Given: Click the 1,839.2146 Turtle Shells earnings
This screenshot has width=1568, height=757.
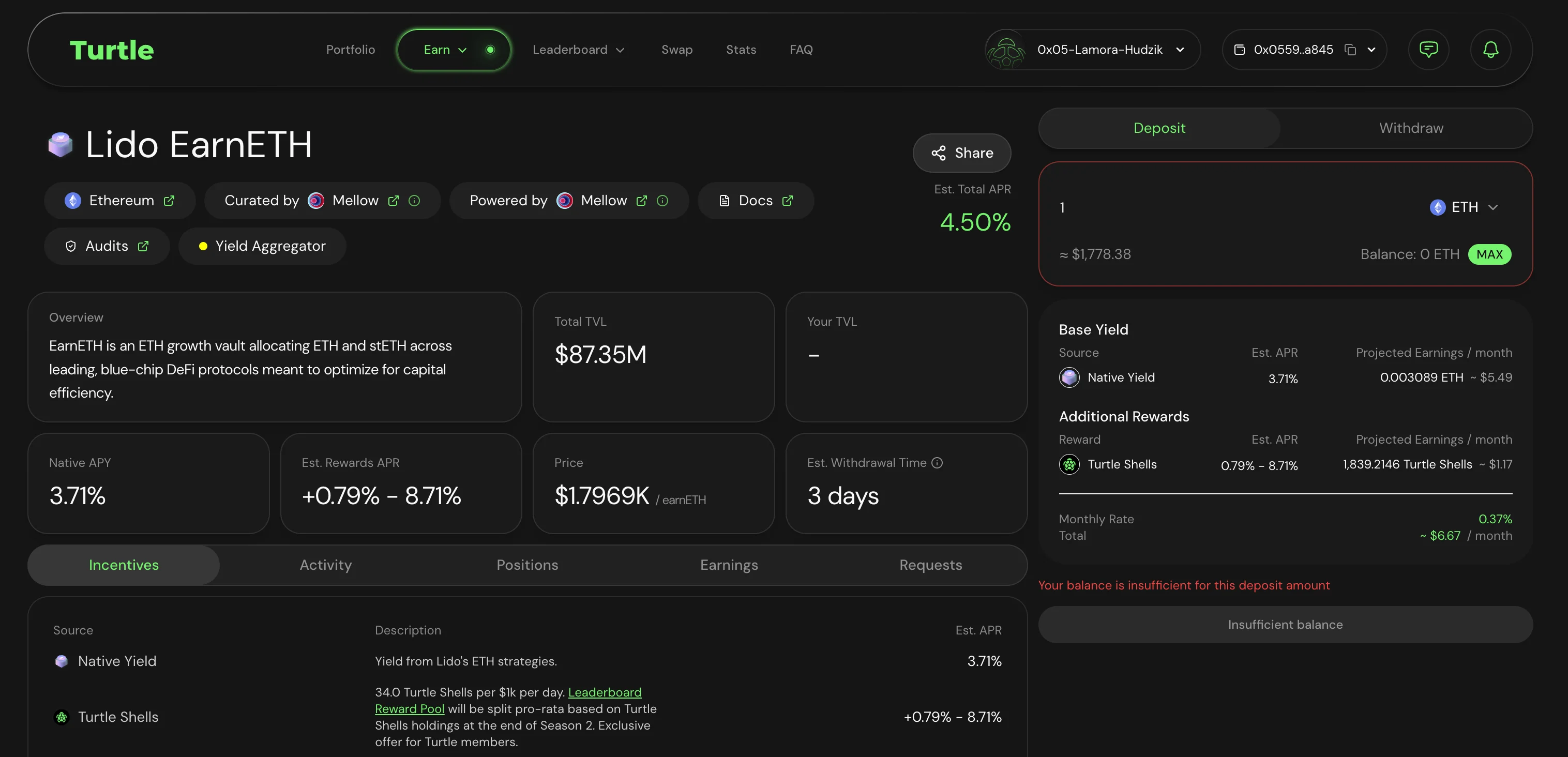Looking at the screenshot, I should click(1407, 465).
